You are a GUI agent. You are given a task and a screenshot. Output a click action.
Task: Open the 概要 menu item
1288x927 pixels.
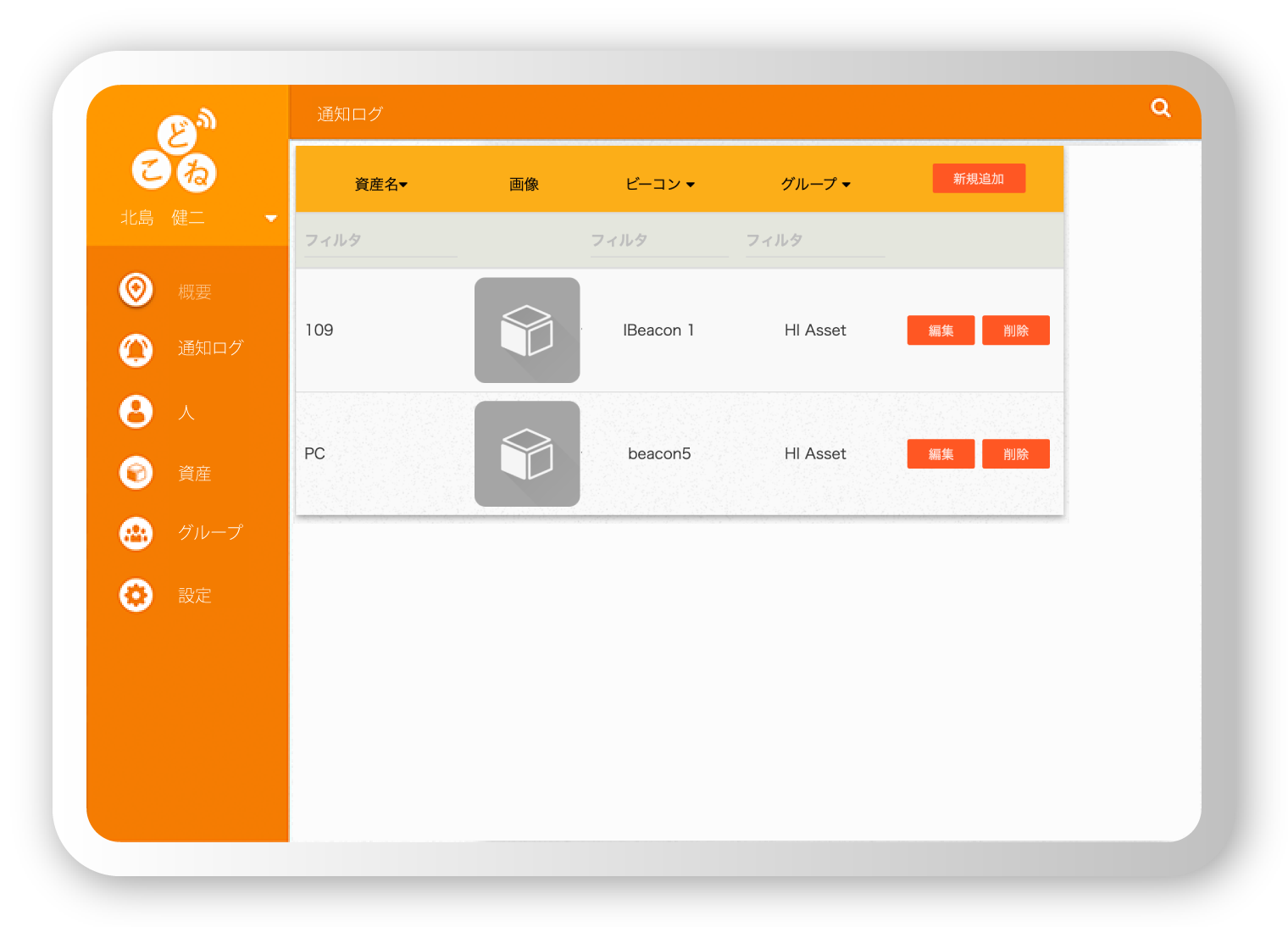(x=194, y=291)
